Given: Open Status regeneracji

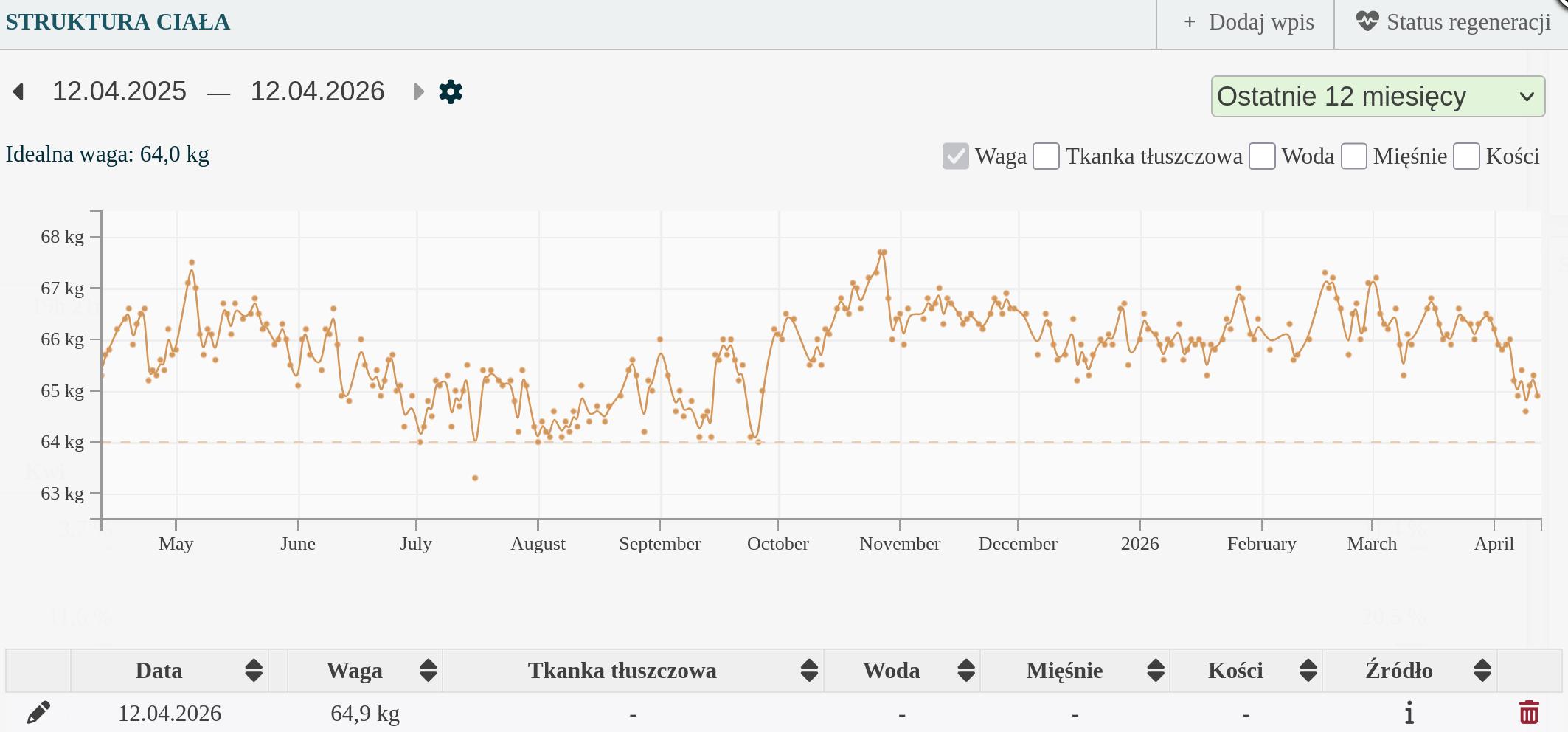Looking at the screenshot, I should coord(1468,22).
